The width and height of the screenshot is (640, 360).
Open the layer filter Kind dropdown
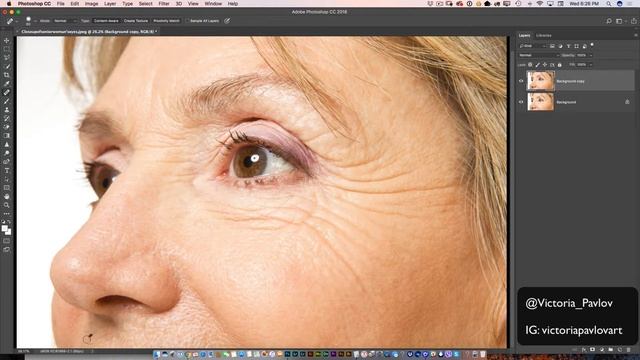(532, 46)
